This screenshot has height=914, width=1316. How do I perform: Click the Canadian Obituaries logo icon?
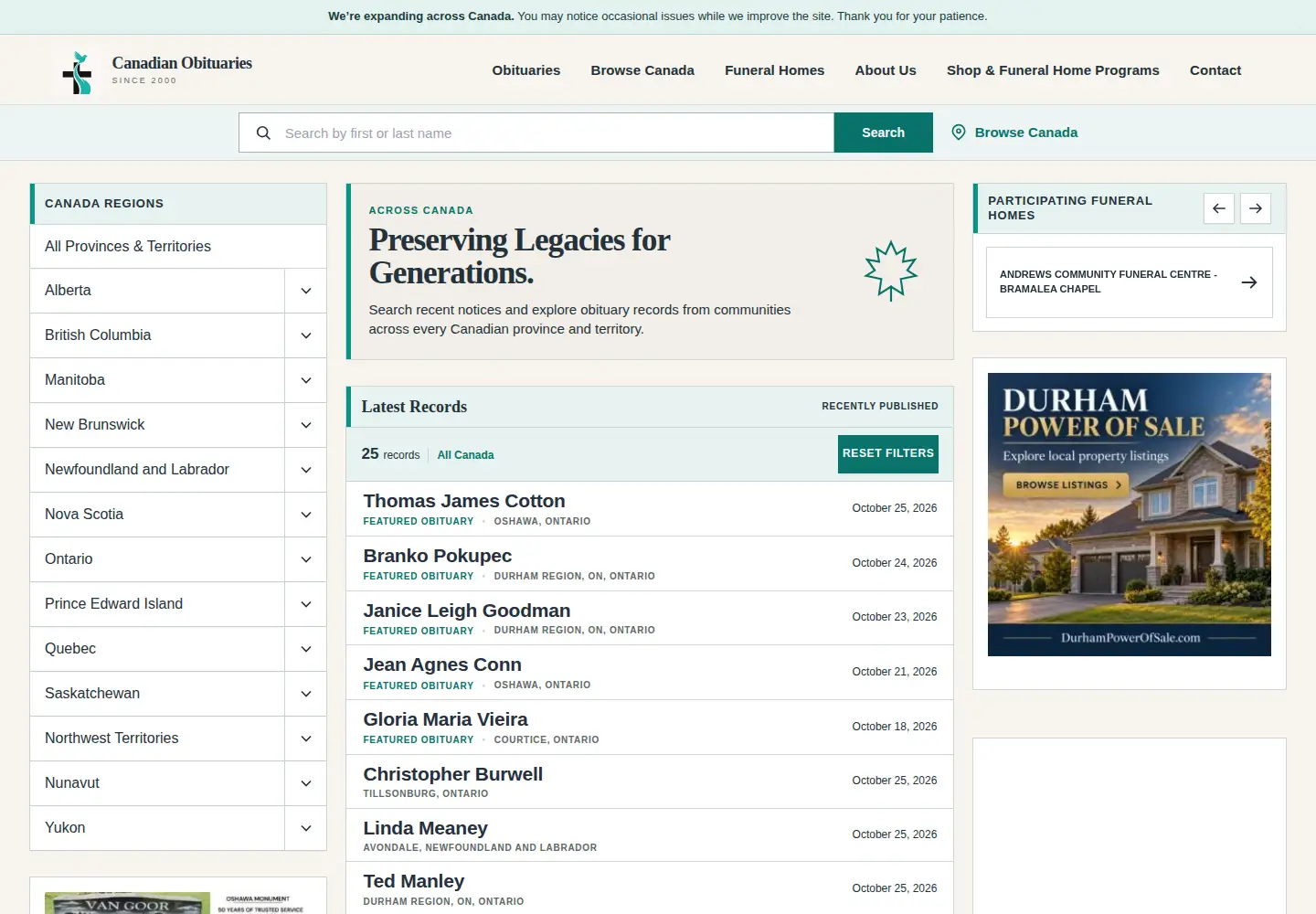[x=78, y=73]
